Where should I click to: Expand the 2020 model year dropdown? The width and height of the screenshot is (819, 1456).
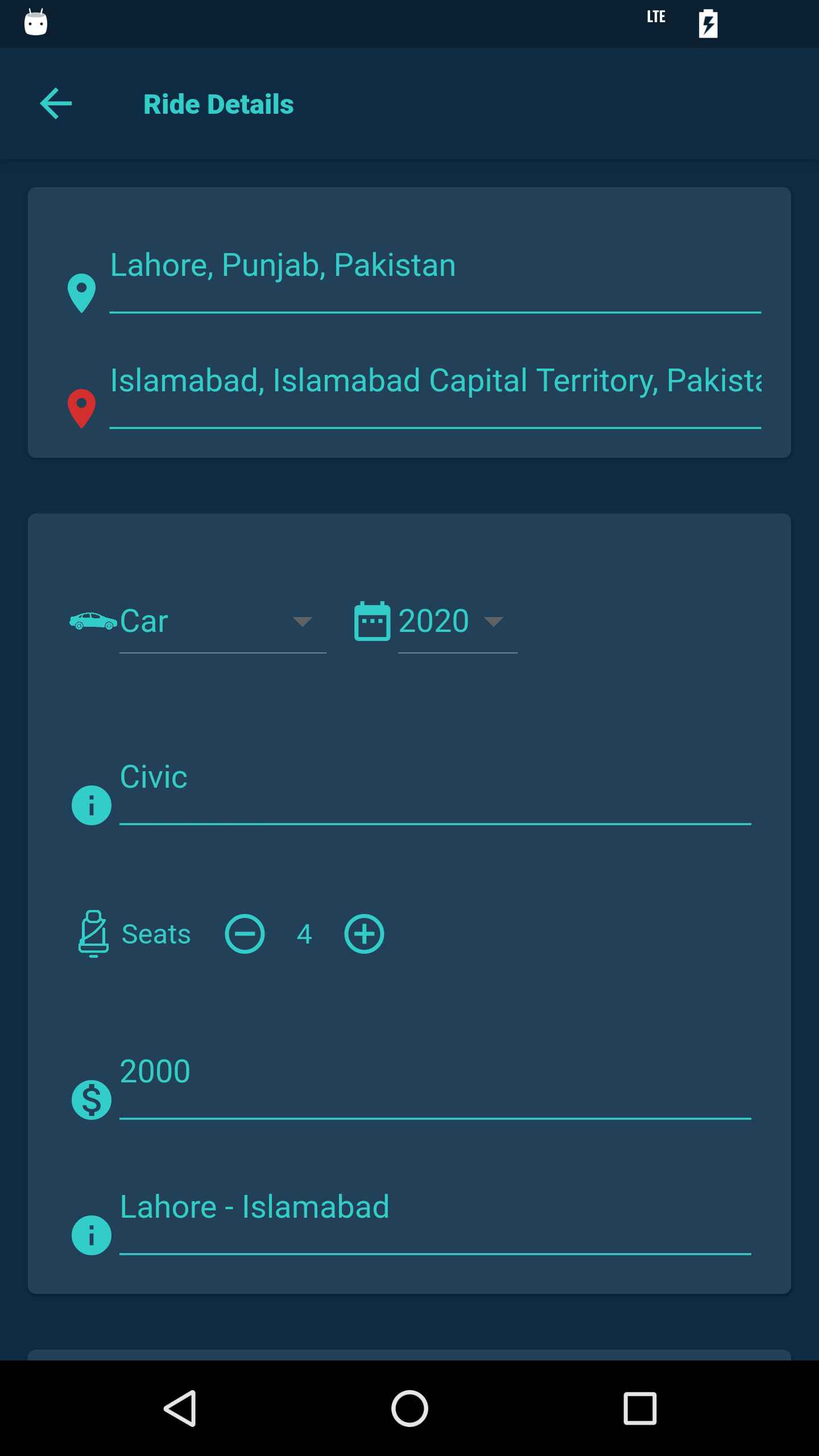point(457,621)
